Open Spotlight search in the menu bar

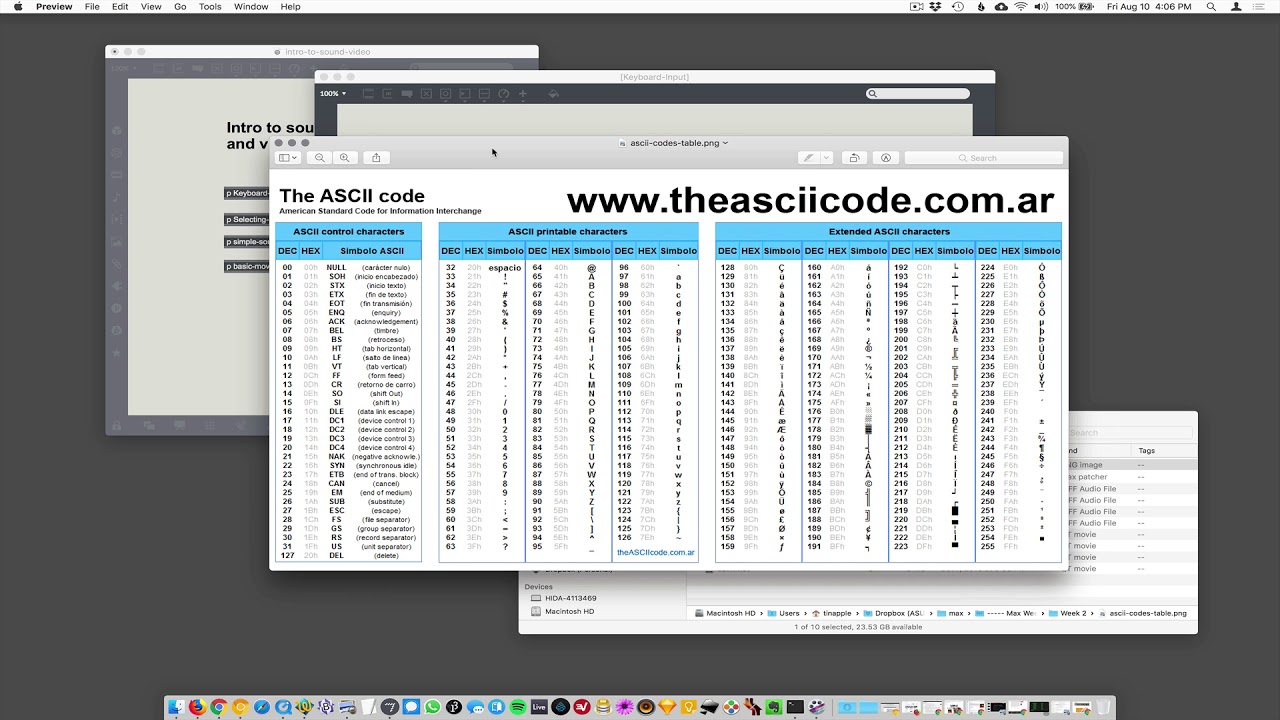click(1211, 7)
